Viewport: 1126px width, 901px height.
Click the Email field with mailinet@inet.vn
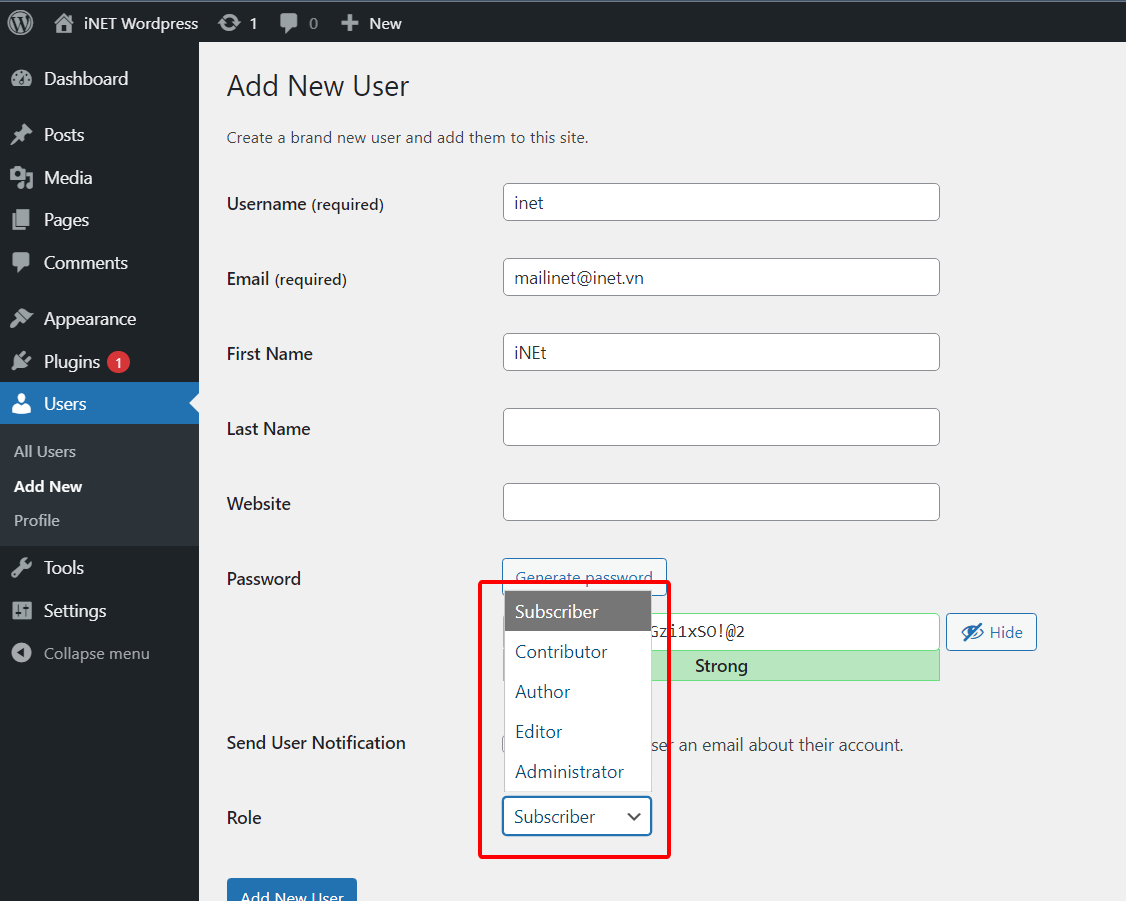point(721,277)
